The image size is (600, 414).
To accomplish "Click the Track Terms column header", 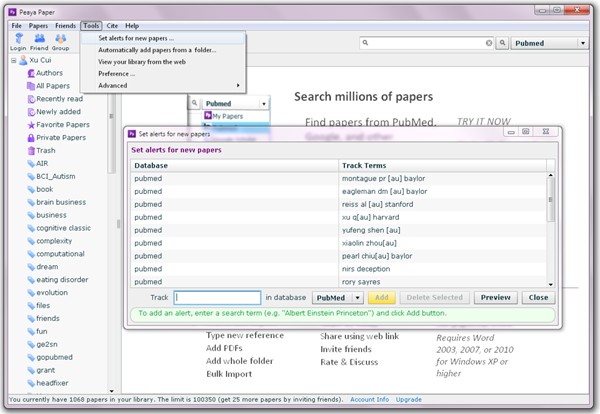I will [443, 166].
